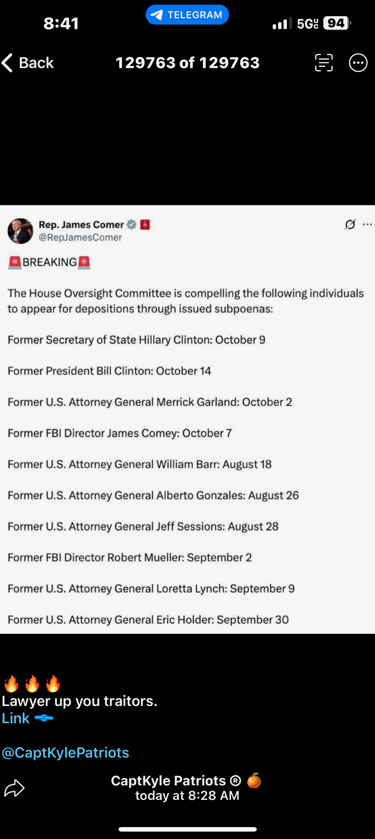This screenshot has width=375, height=839.
Task: Tap the @RepJamesComer handle
Action: click(80, 237)
